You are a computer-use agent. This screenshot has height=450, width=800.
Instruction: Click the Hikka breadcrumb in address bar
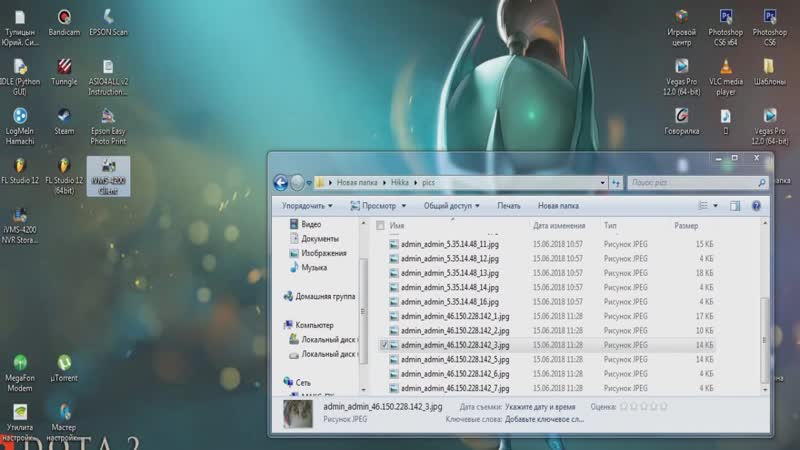[x=399, y=182]
